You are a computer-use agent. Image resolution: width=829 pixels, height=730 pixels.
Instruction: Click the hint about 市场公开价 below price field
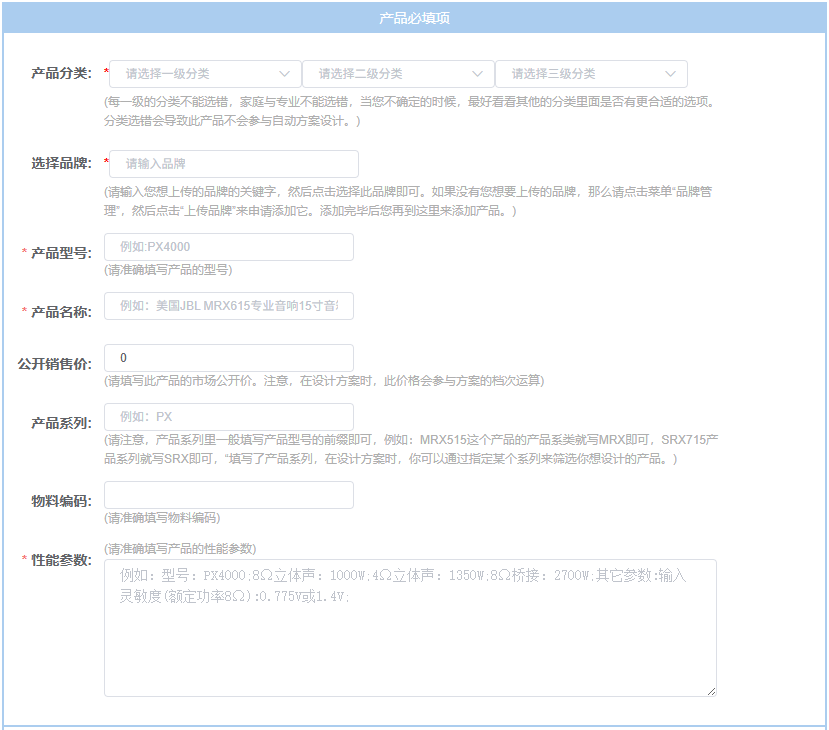tap(324, 381)
